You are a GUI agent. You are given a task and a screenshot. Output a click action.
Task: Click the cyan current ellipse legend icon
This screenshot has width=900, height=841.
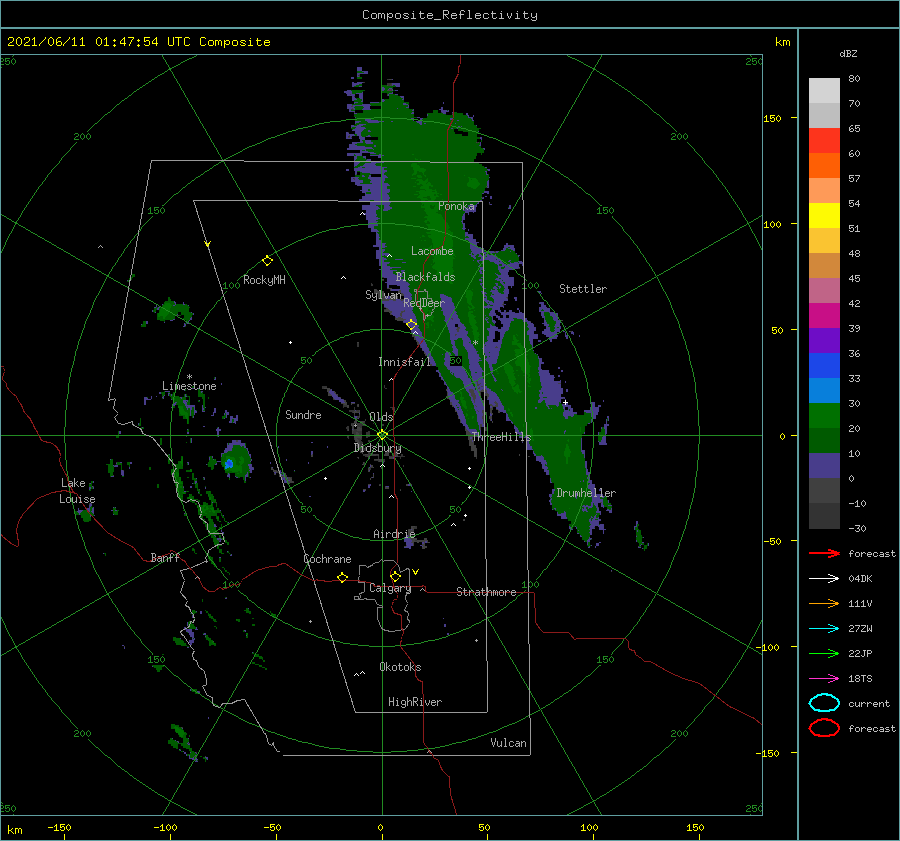tap(824, 703)
